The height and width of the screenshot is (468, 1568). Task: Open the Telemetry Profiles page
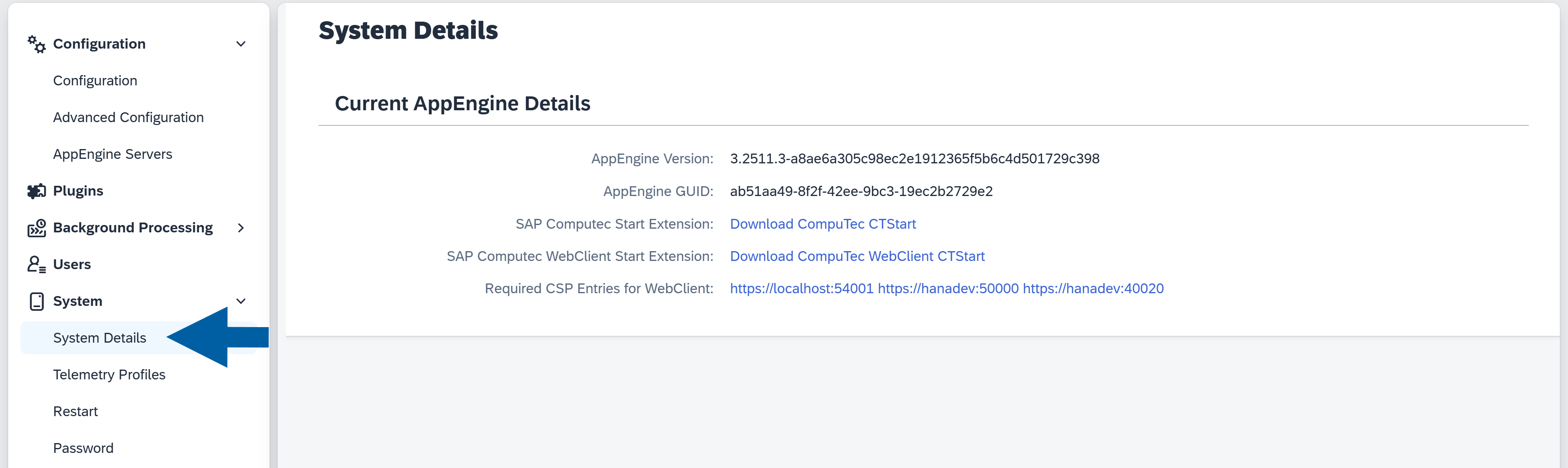(109, 374)
